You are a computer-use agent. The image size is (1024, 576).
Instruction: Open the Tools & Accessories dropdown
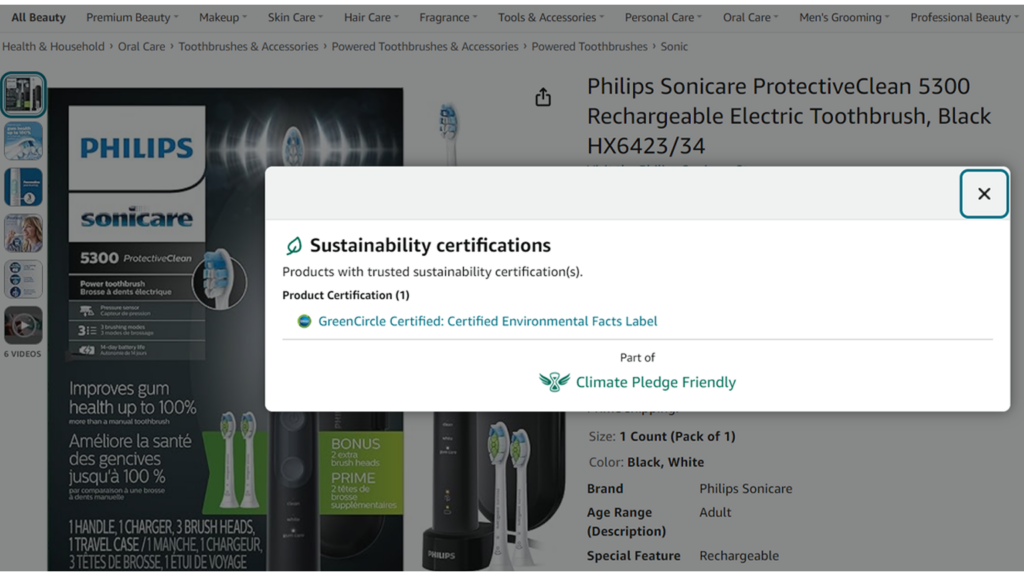[549, 16]
